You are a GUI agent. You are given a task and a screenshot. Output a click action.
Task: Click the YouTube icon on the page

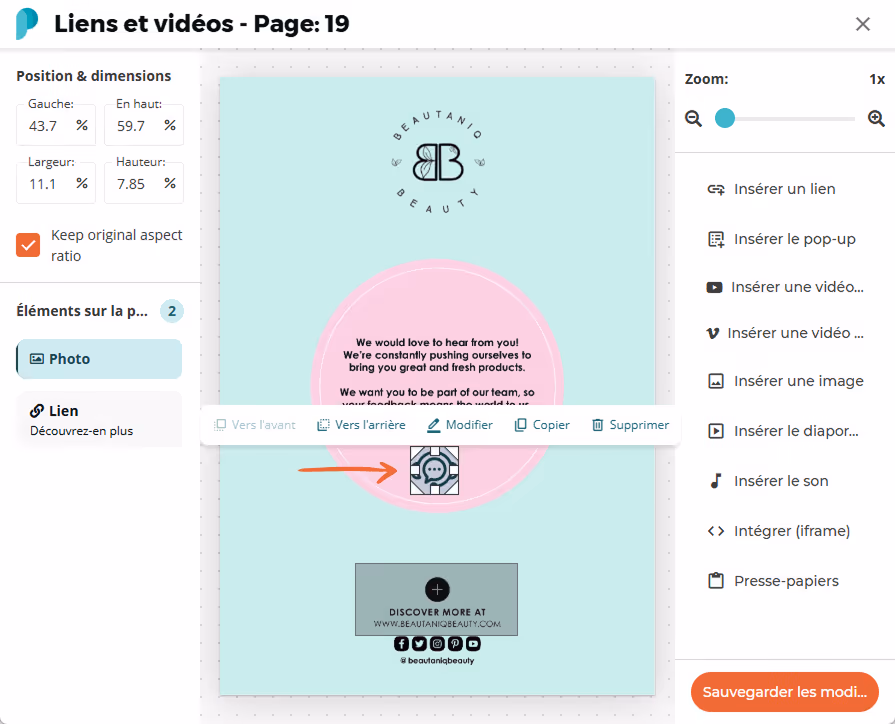click(x=473, y=644)
